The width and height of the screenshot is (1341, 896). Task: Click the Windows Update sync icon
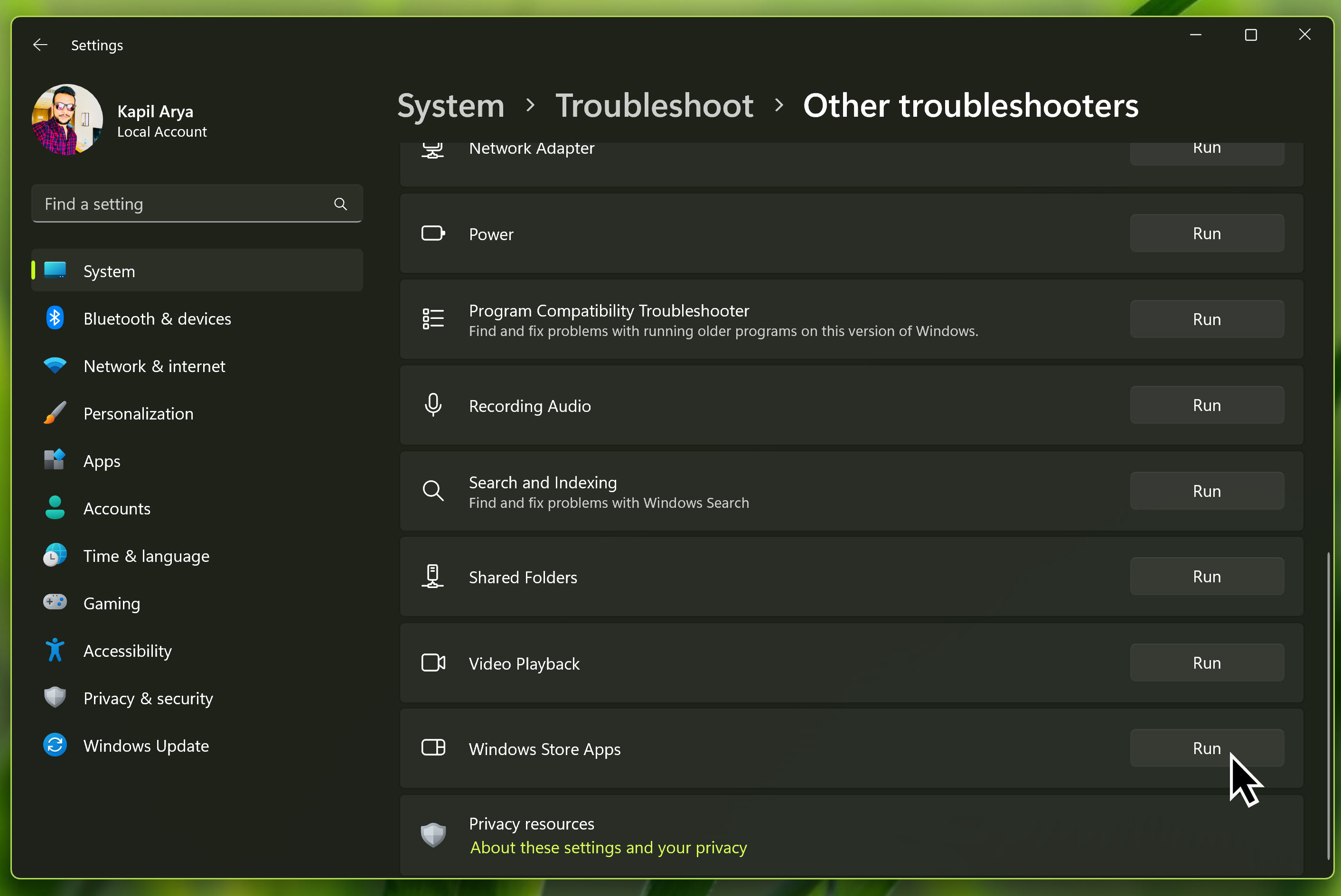55,745
